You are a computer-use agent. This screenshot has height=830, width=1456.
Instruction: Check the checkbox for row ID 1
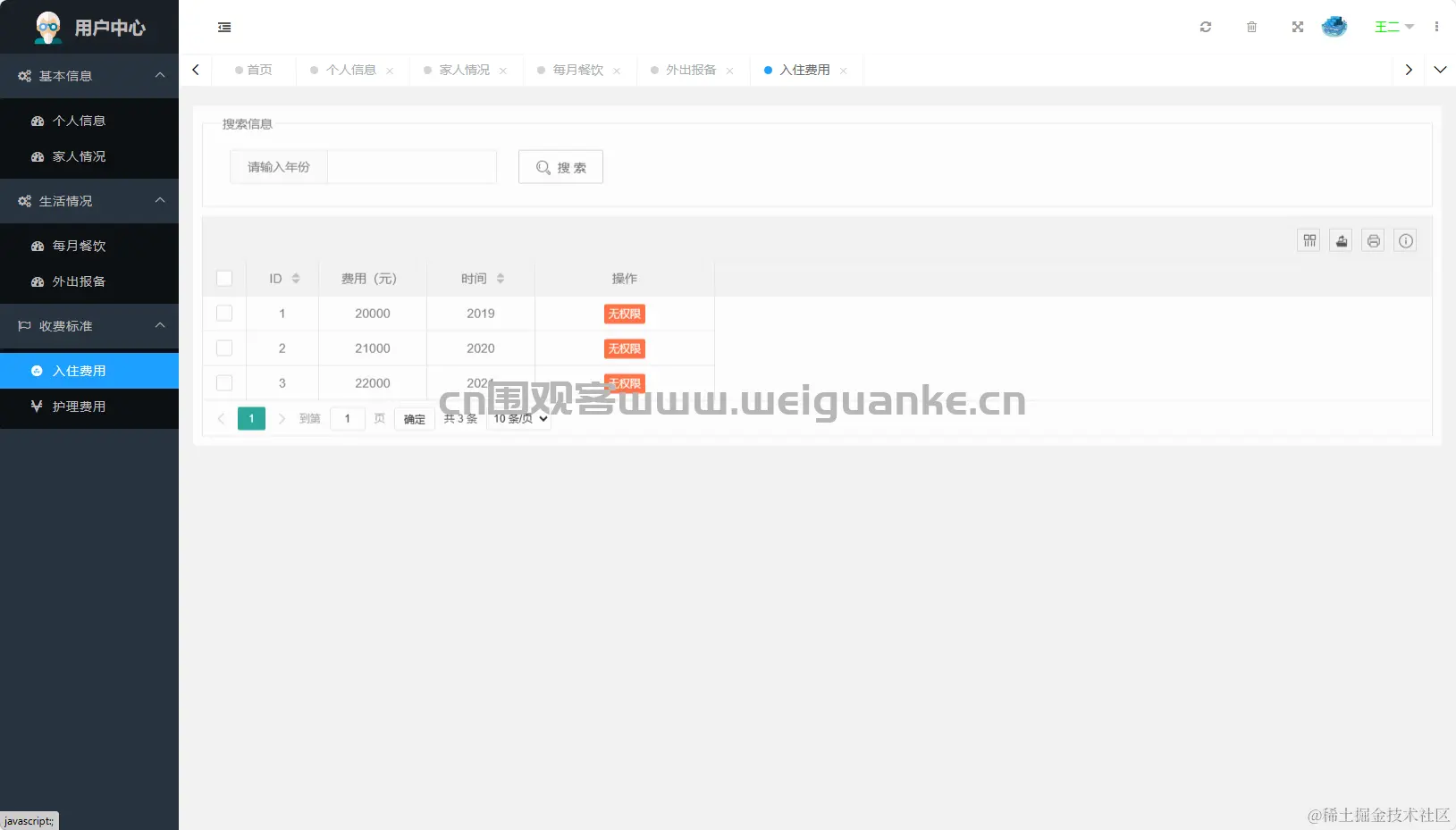[x=224, y=314]
